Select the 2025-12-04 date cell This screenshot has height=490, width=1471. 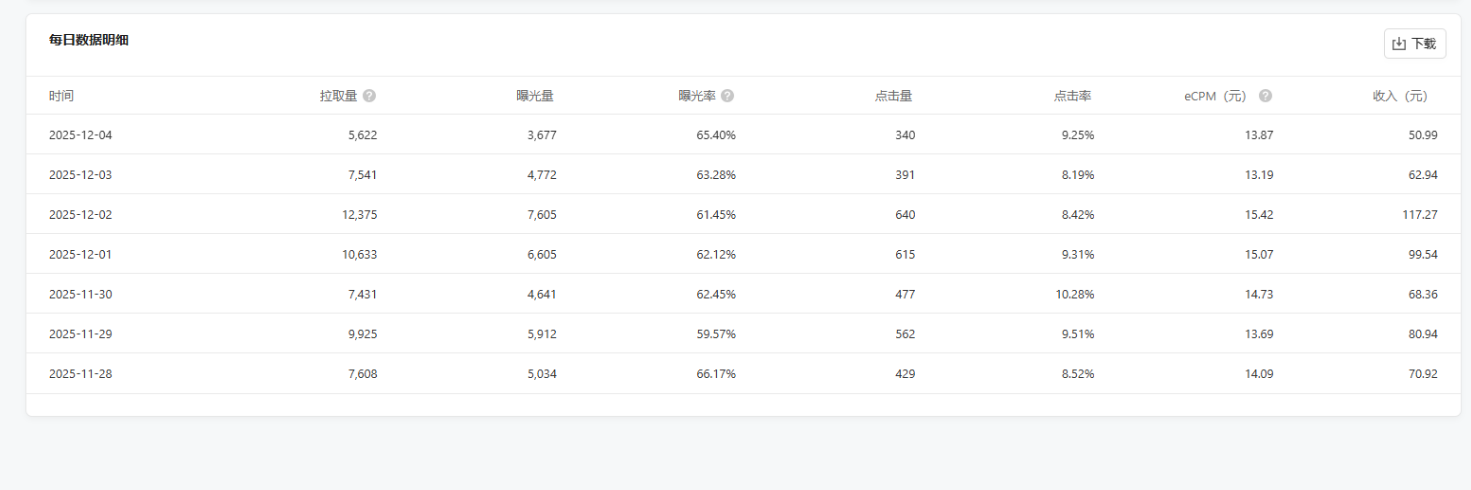(x=81, y=135)
